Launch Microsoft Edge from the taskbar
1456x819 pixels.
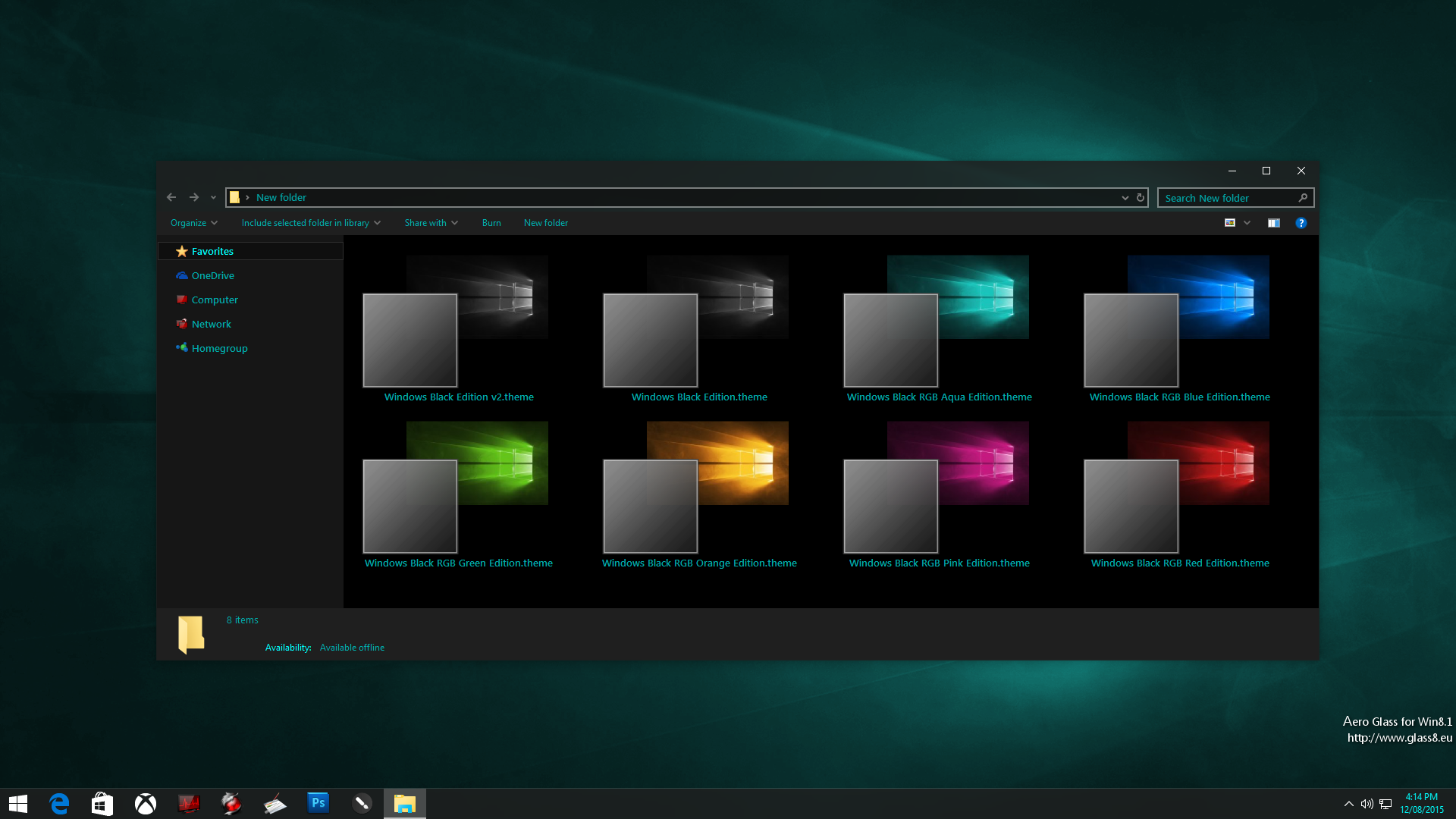tap(58, 803)
